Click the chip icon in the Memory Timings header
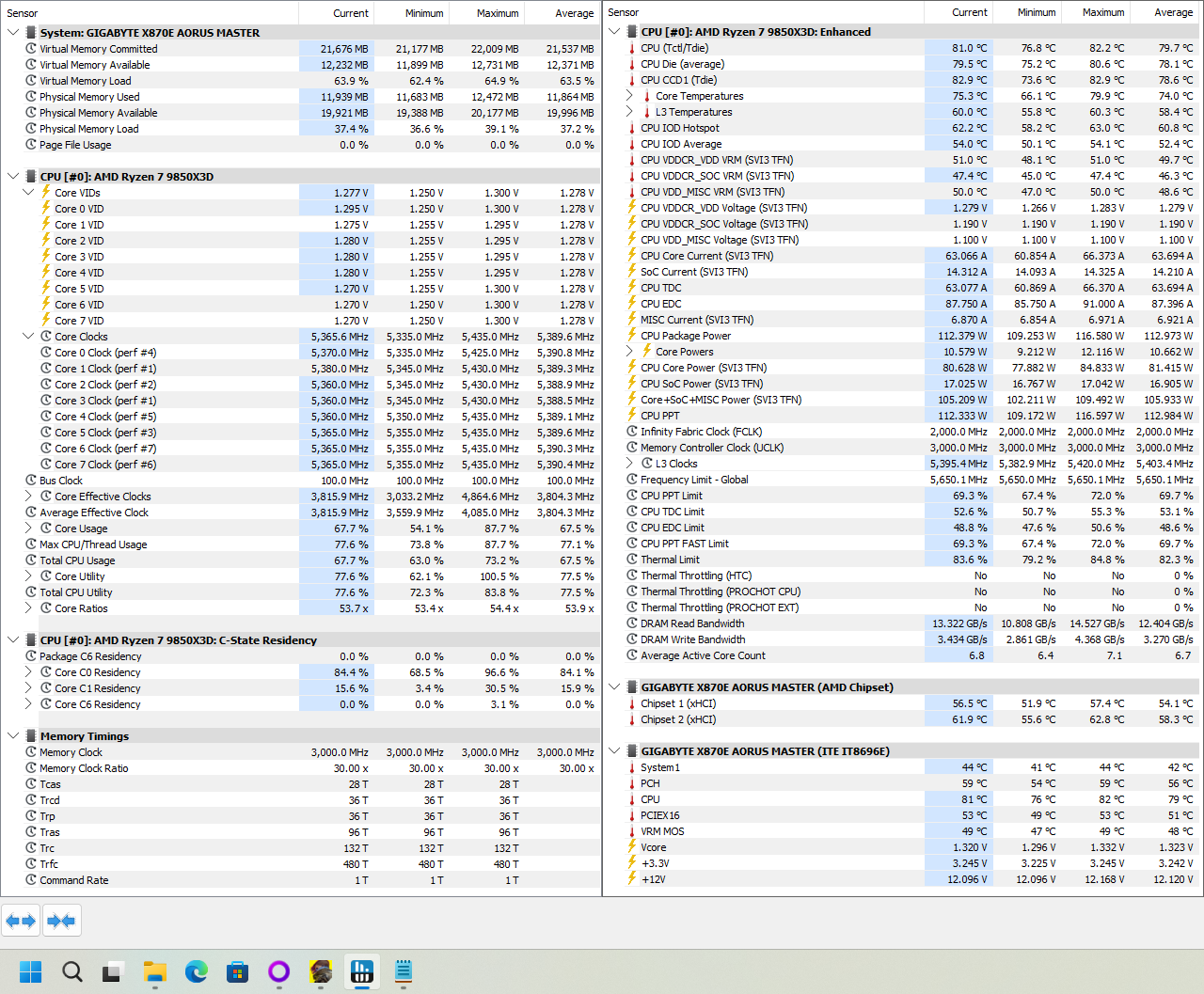The width and height of the screenshot is (1204, 994). [31, 736]
